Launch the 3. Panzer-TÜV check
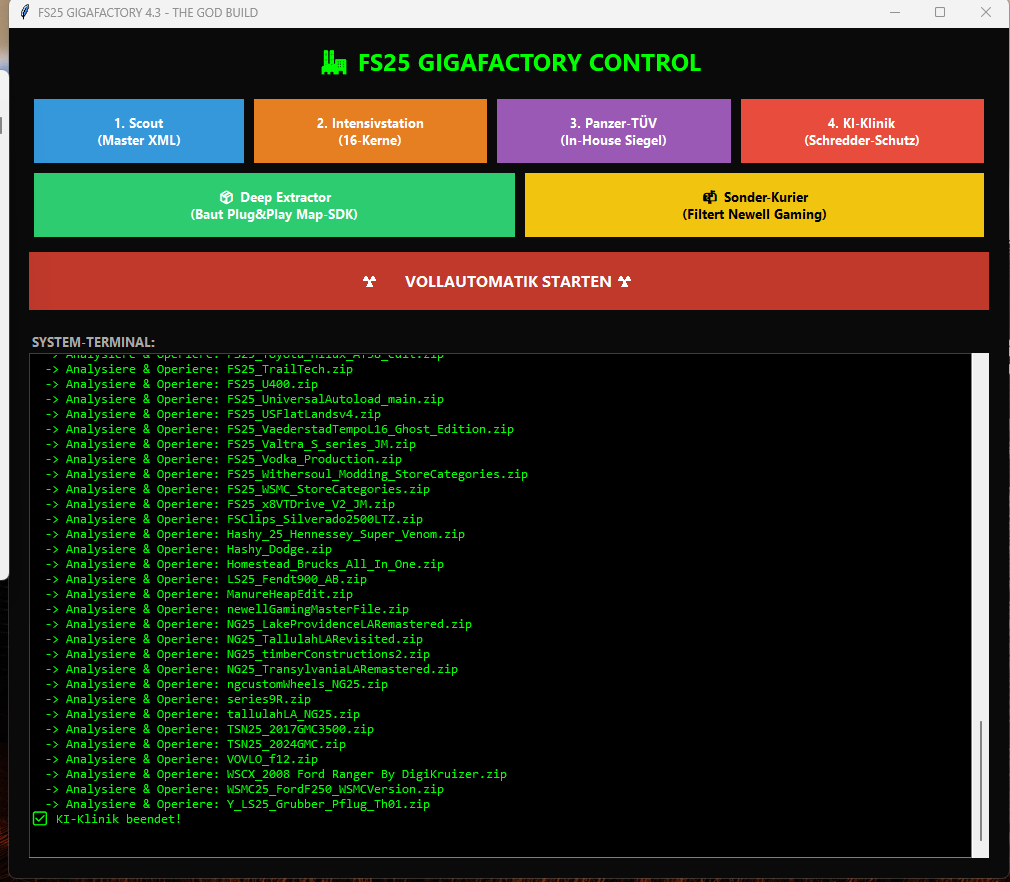Screen dimensions: 1010x882 pos(613,131)
